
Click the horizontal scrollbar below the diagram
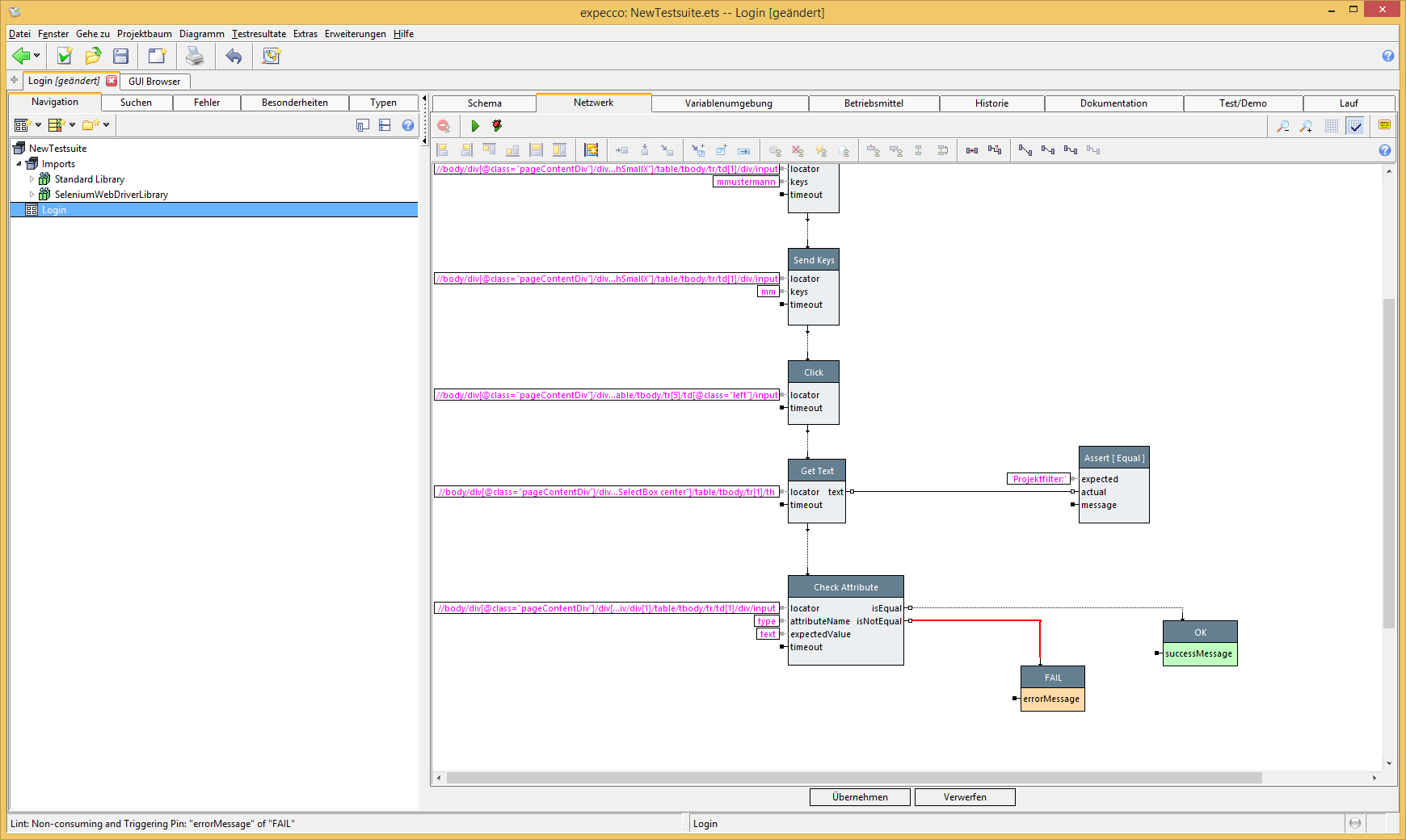point(853,778)
